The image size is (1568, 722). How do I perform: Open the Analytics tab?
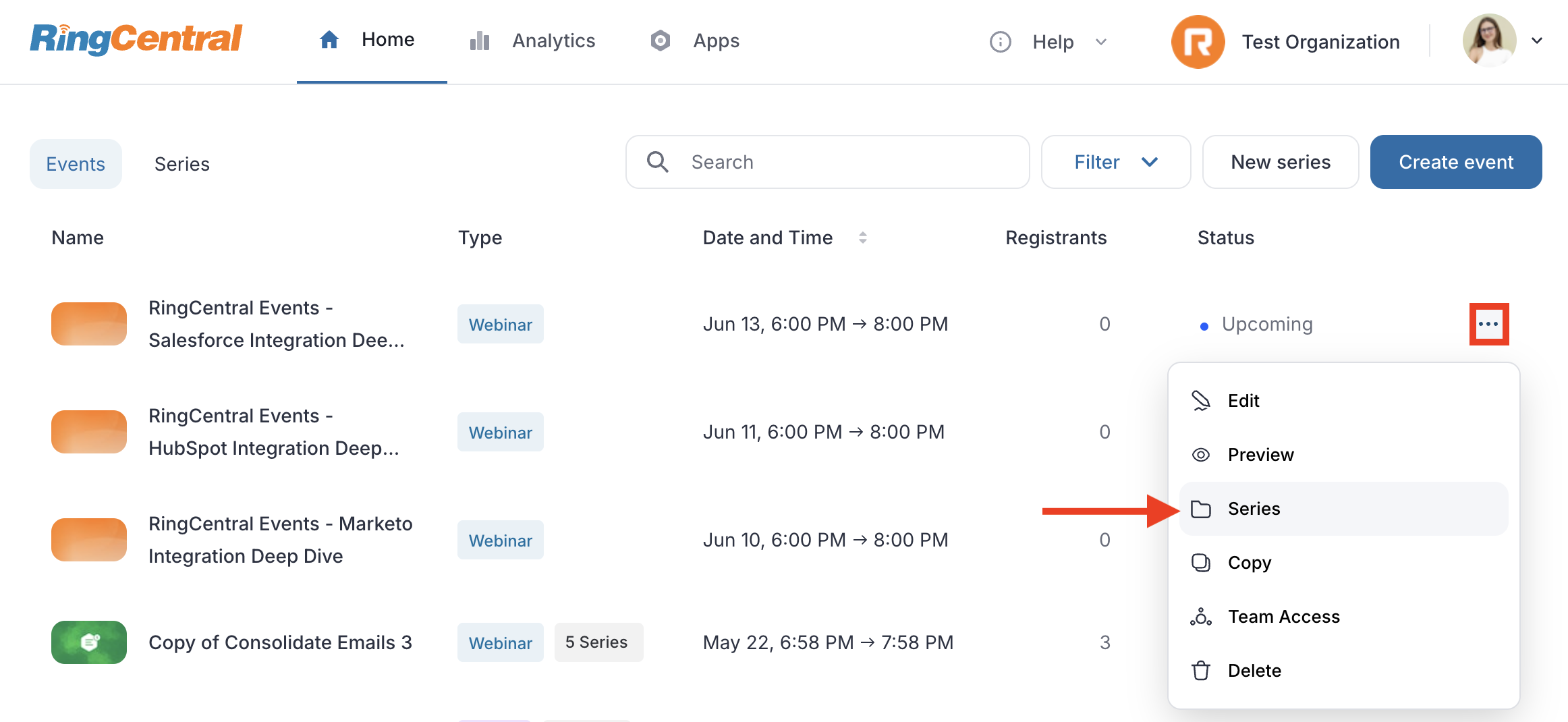click(533, 41)
